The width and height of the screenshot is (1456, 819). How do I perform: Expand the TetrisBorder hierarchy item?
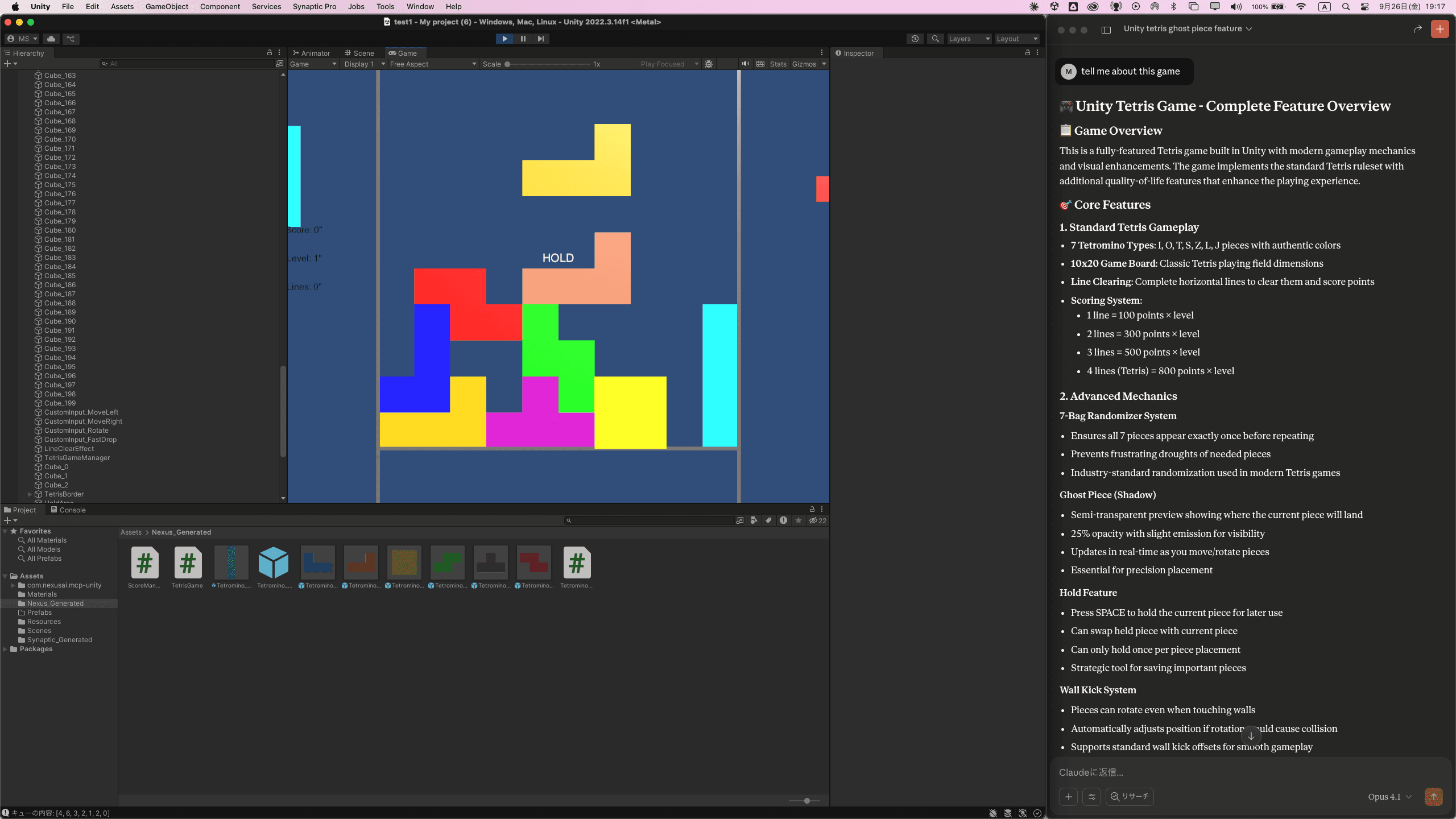30,494
